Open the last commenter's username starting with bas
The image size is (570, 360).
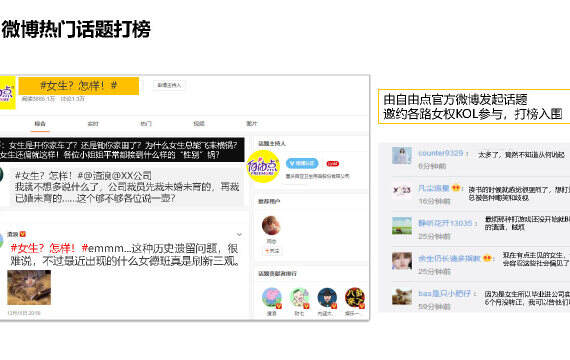coord(444,293)
